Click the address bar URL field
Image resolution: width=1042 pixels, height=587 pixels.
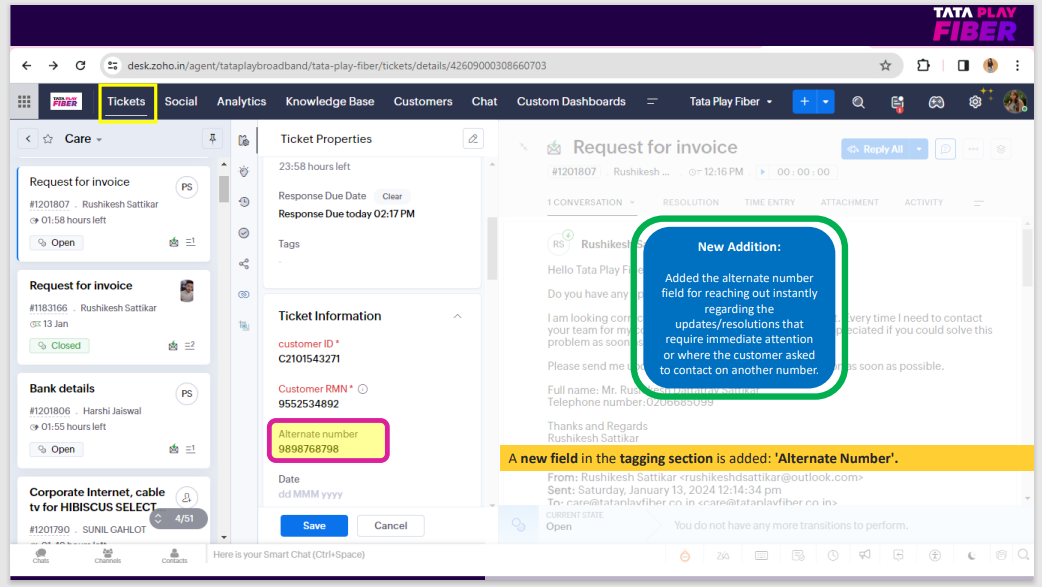[x=502, y=65]
